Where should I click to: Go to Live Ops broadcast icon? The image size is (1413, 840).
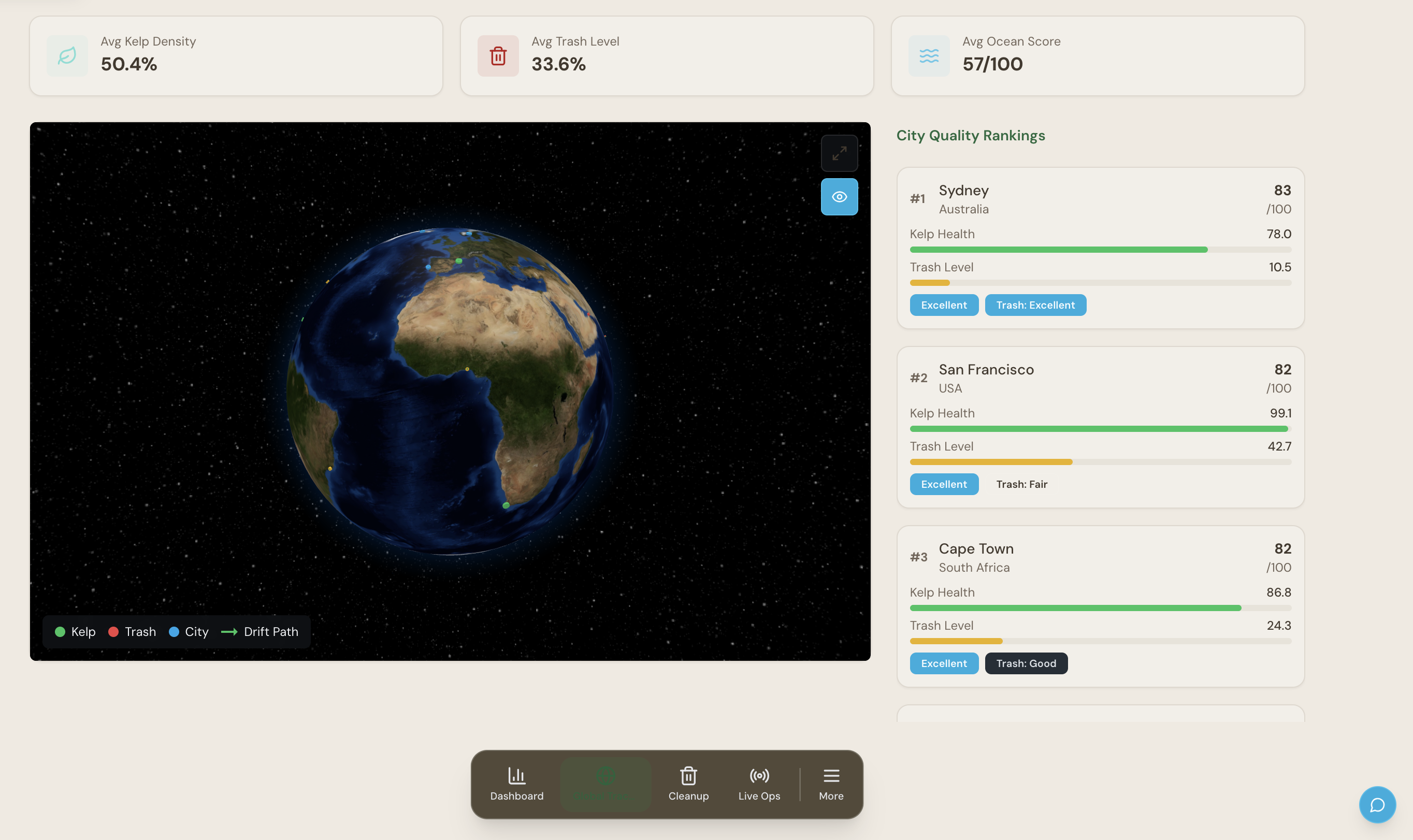pyautogui.click(x=759, y=784)
